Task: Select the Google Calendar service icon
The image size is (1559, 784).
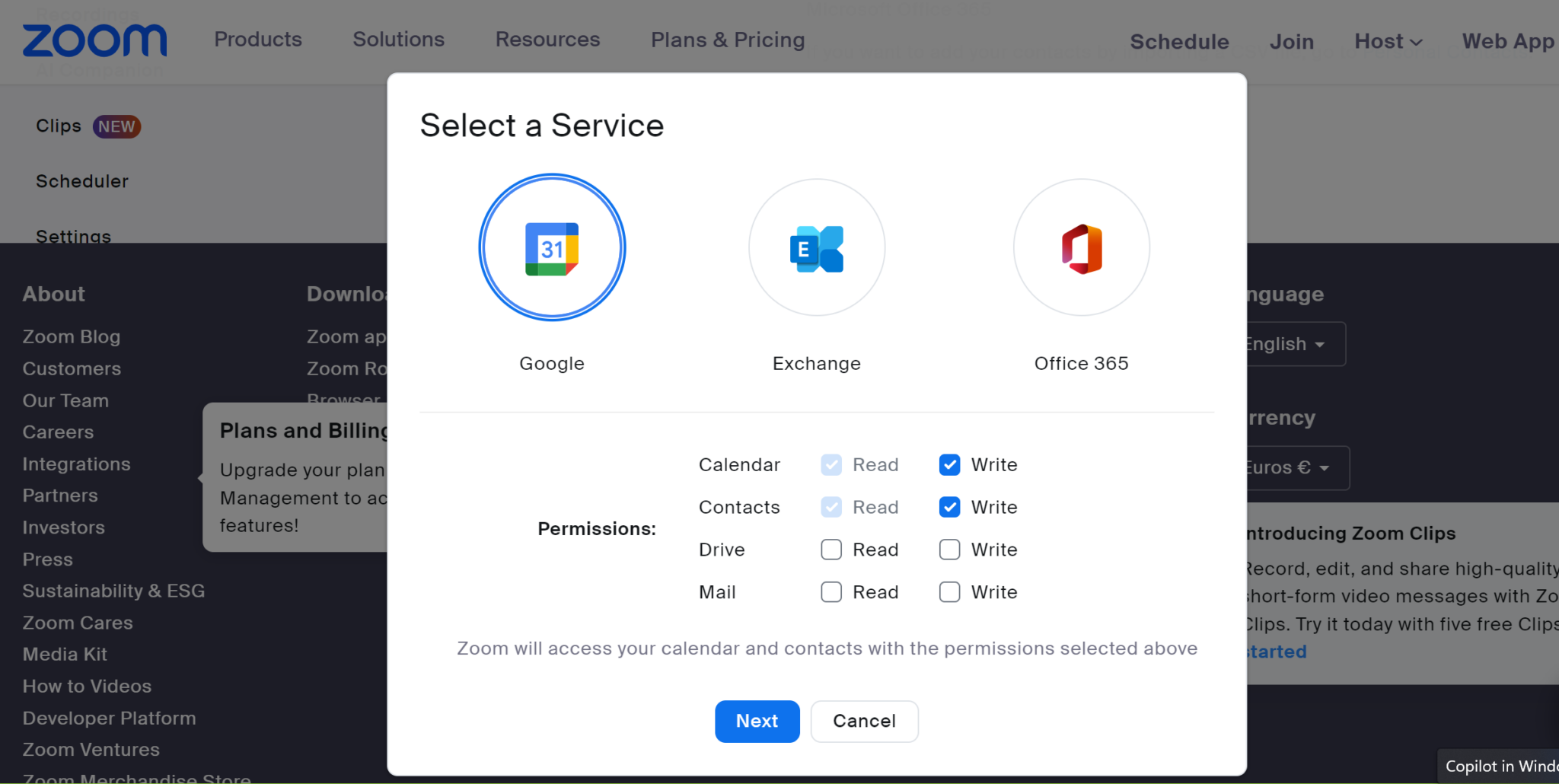Action: (x=552, y=248)
